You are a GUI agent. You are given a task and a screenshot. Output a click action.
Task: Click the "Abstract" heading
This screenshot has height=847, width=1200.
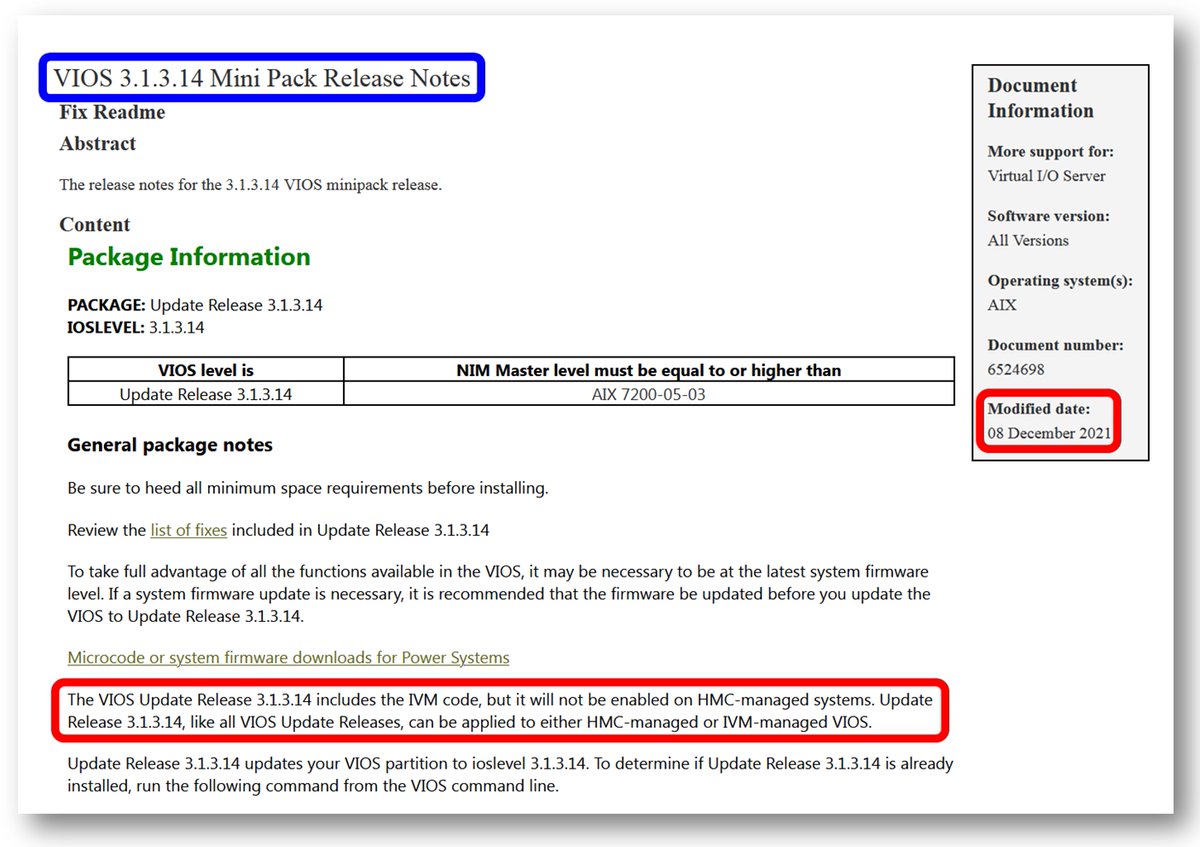point(97,144)
